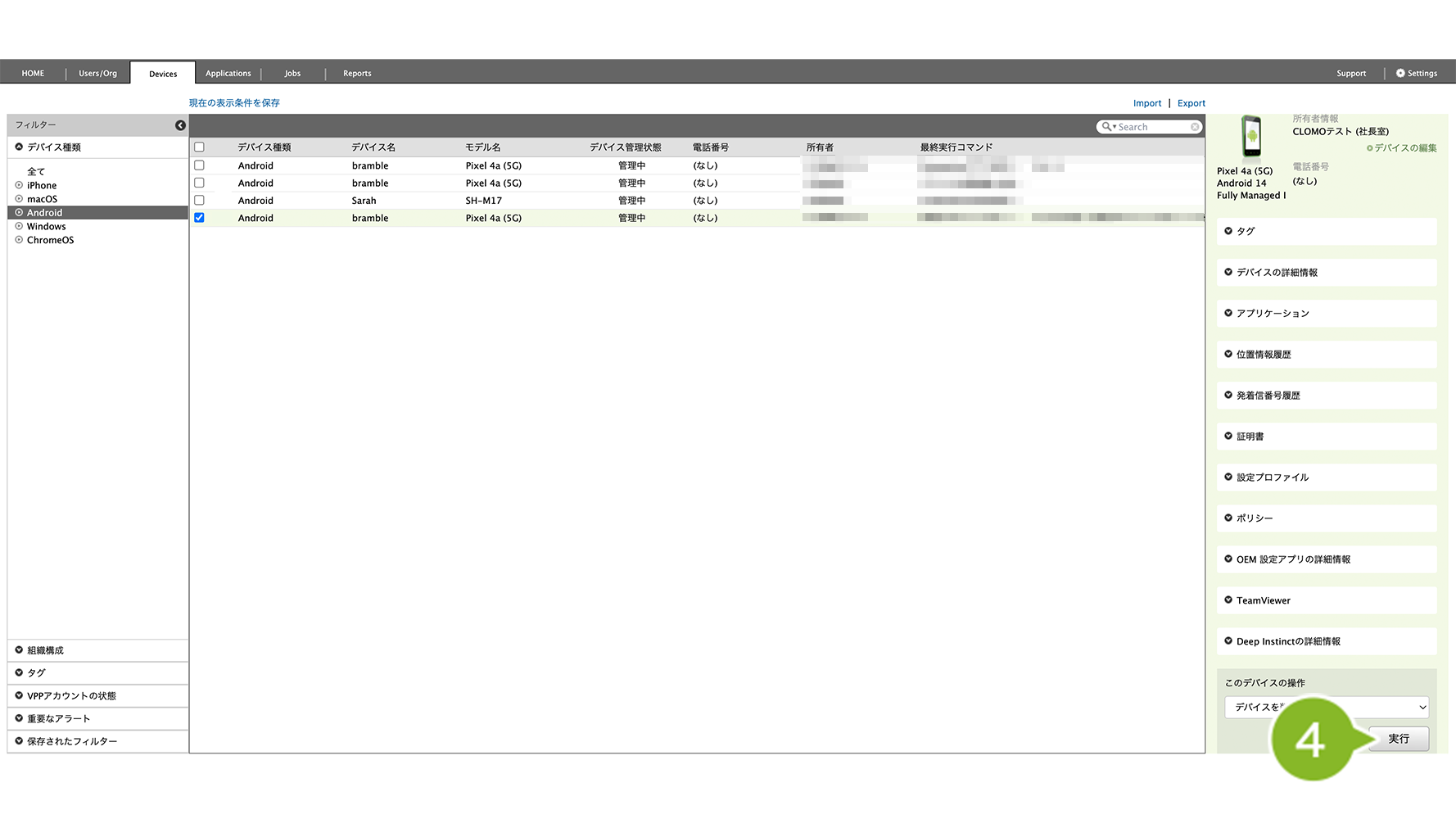Click the Export link
This screenshot has width=1456, height=819.
point(1191,103)
